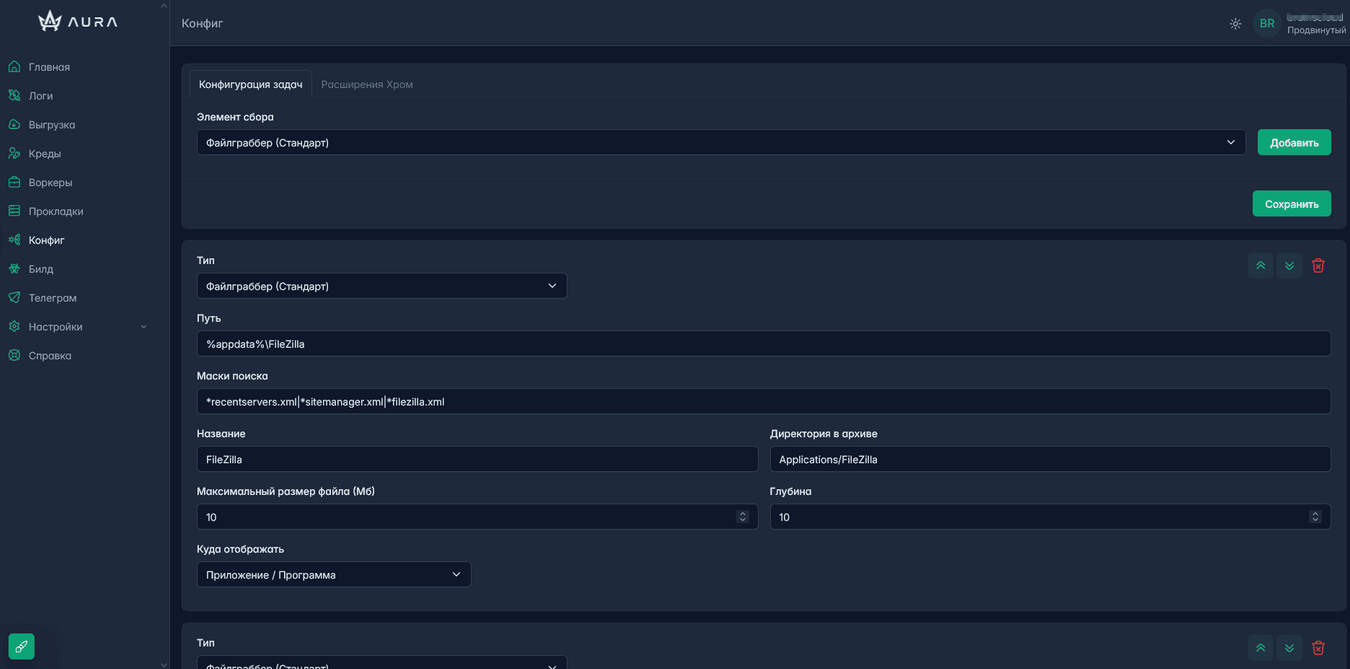Adjust the Максимальный размер файла stepper

(742, 517)
